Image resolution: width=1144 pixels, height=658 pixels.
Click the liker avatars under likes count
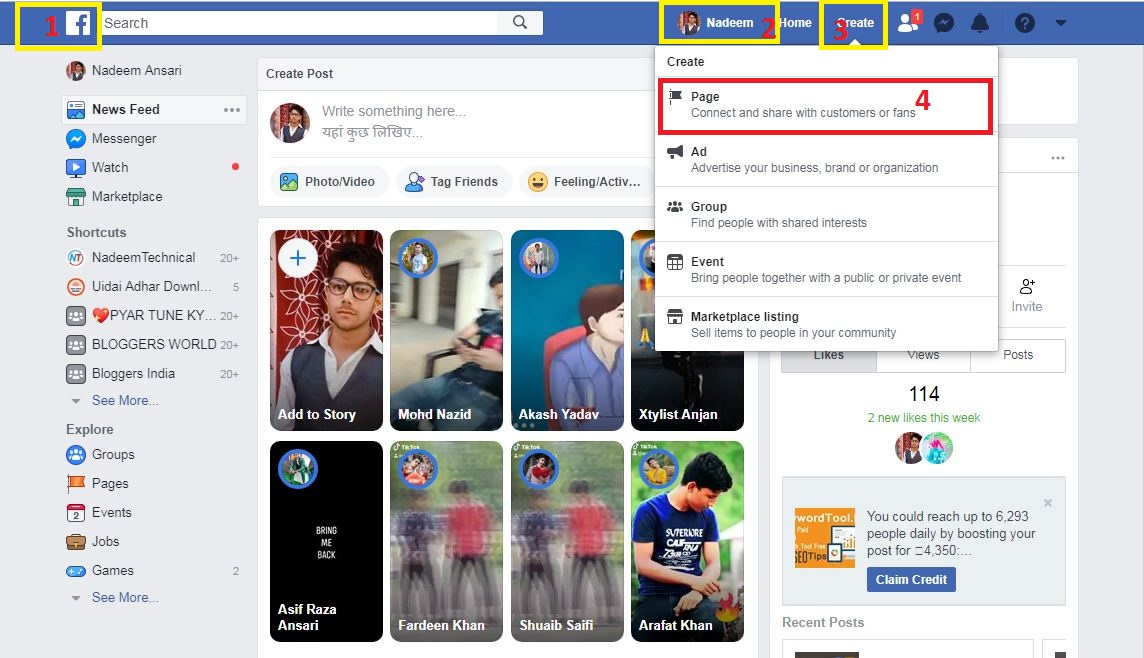click(x=924, y=448)
